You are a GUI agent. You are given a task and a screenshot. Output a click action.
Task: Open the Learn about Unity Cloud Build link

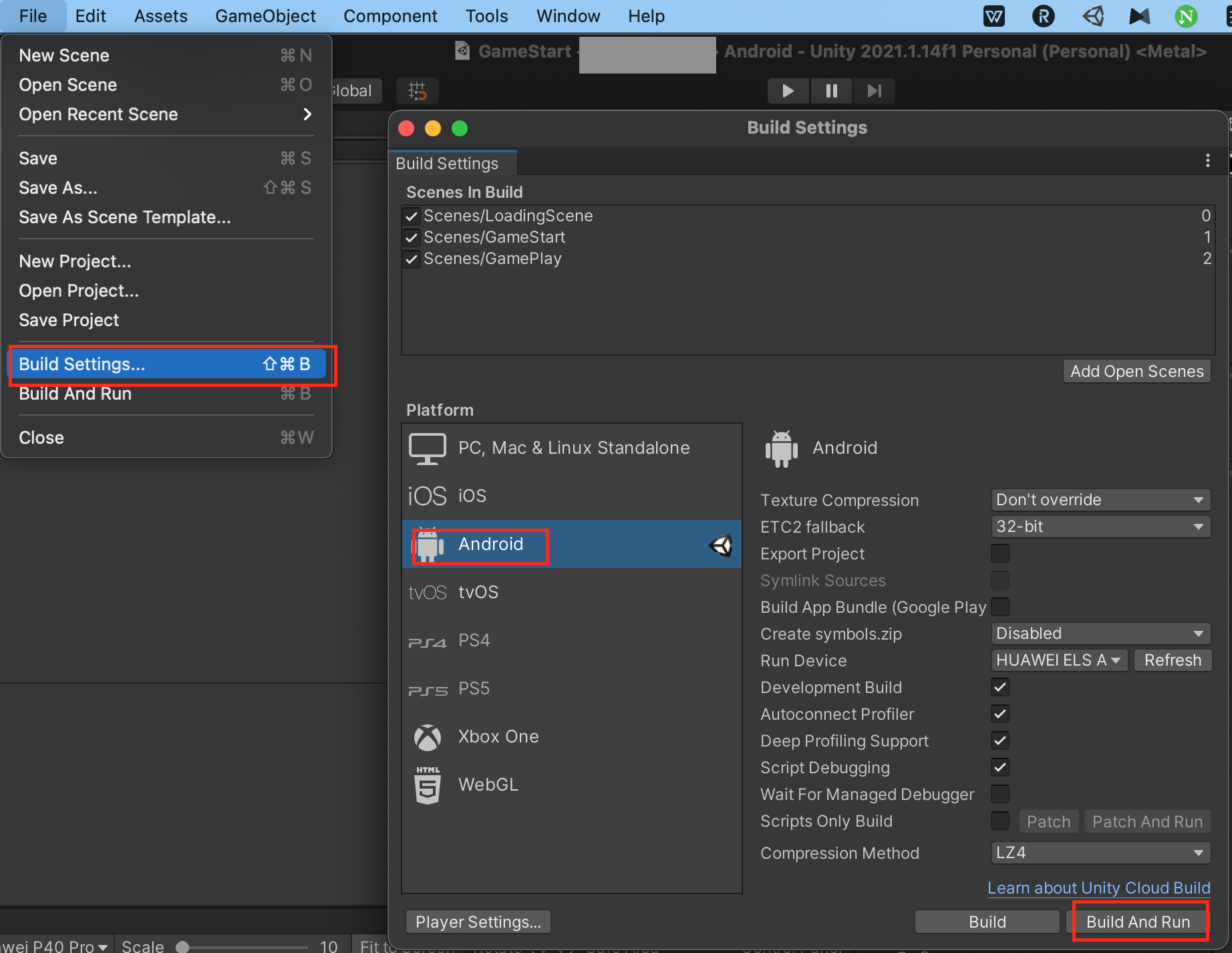pos(1098,888)
